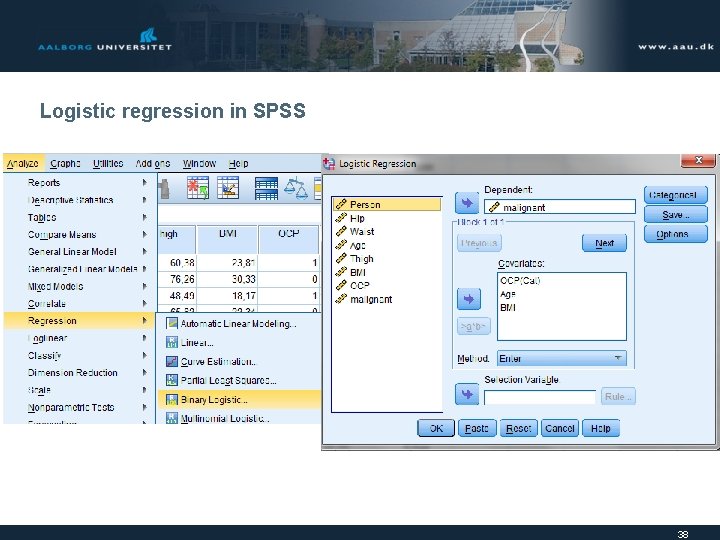Click the Next block button
720x540 pixels.
(604, 243)
